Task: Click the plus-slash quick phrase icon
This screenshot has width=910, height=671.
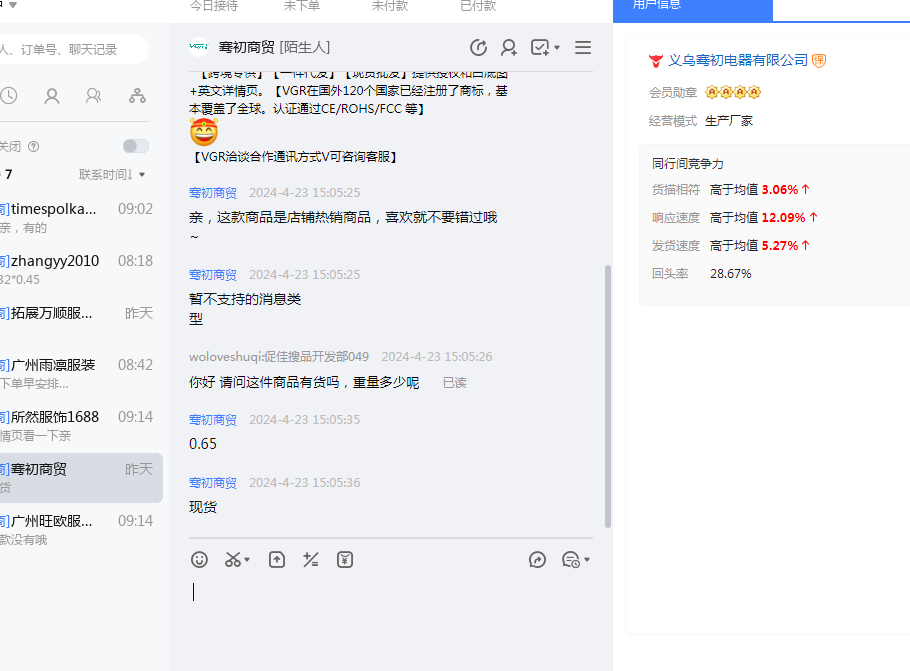Action: 311,560
